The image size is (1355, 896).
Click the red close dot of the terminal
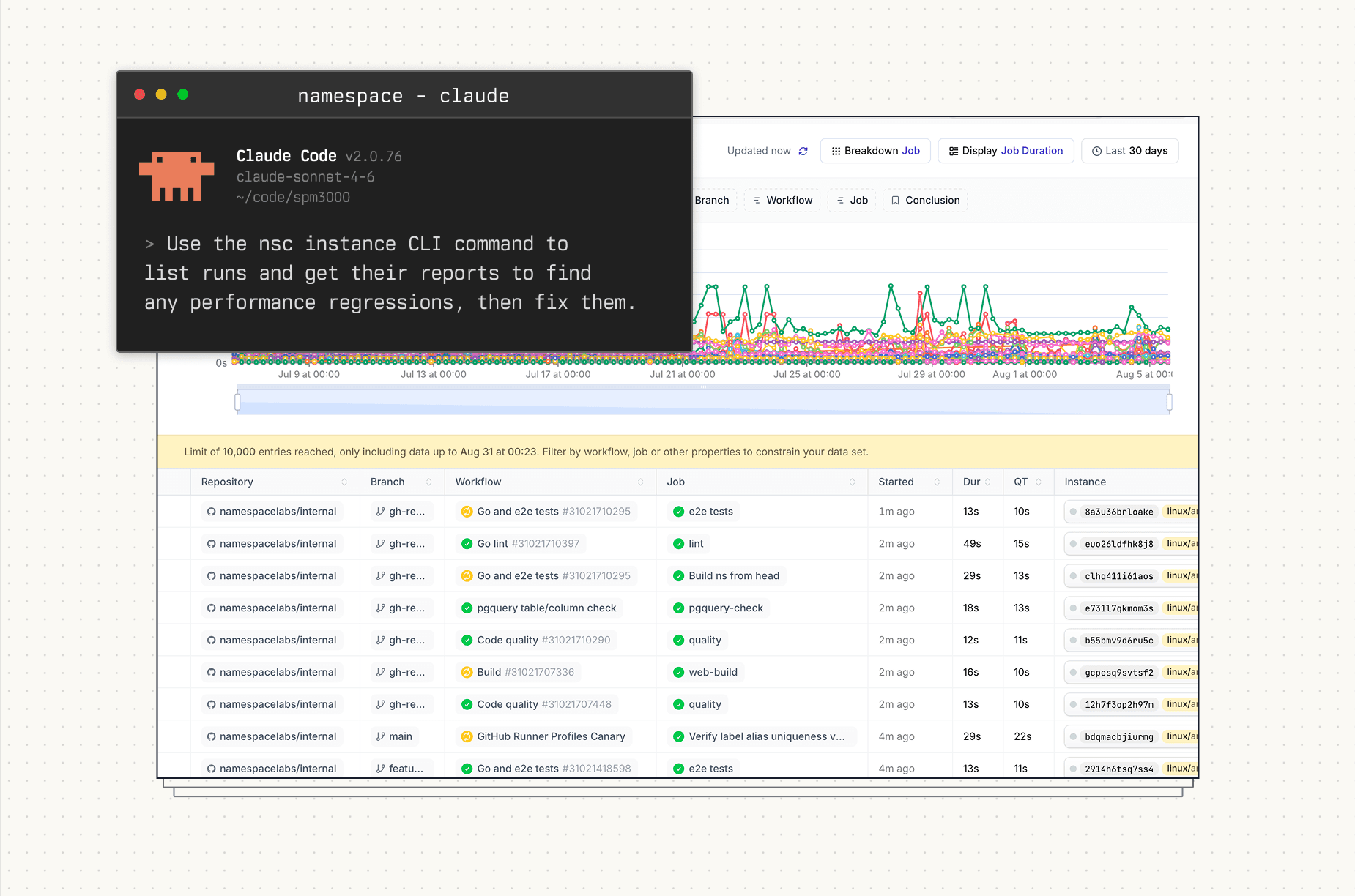click(139, 94)
